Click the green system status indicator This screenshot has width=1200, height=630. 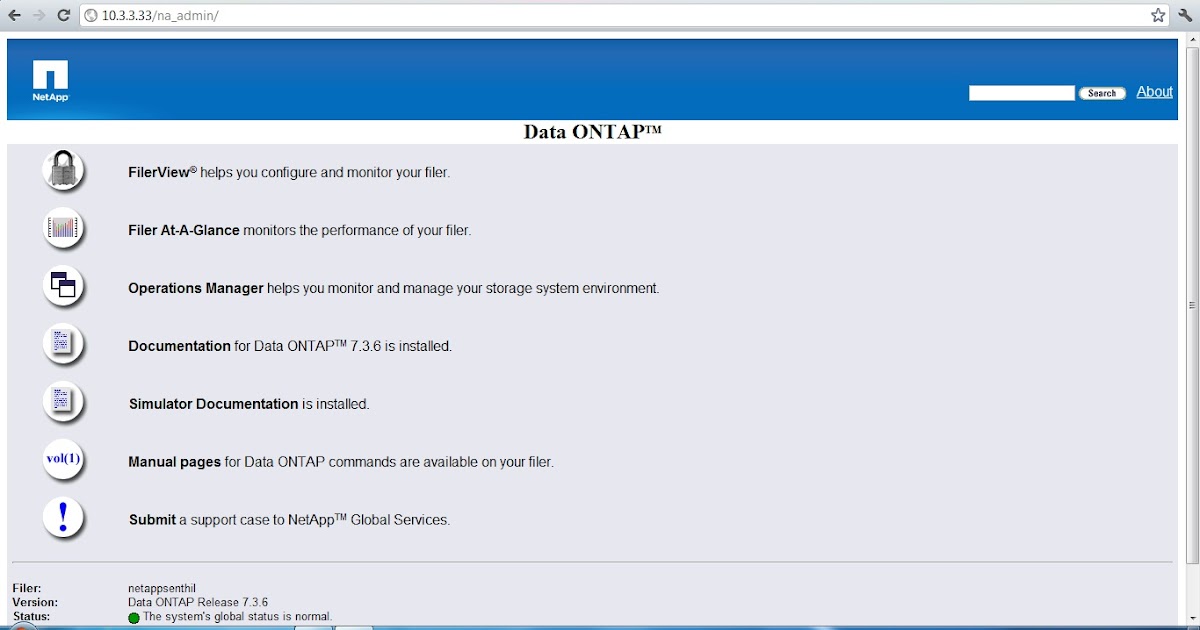(133, 616)
